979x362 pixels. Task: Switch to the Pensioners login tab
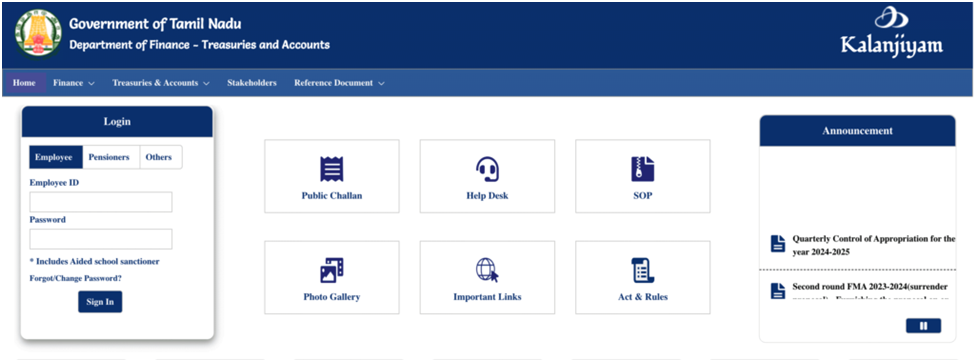pos(111,157)
